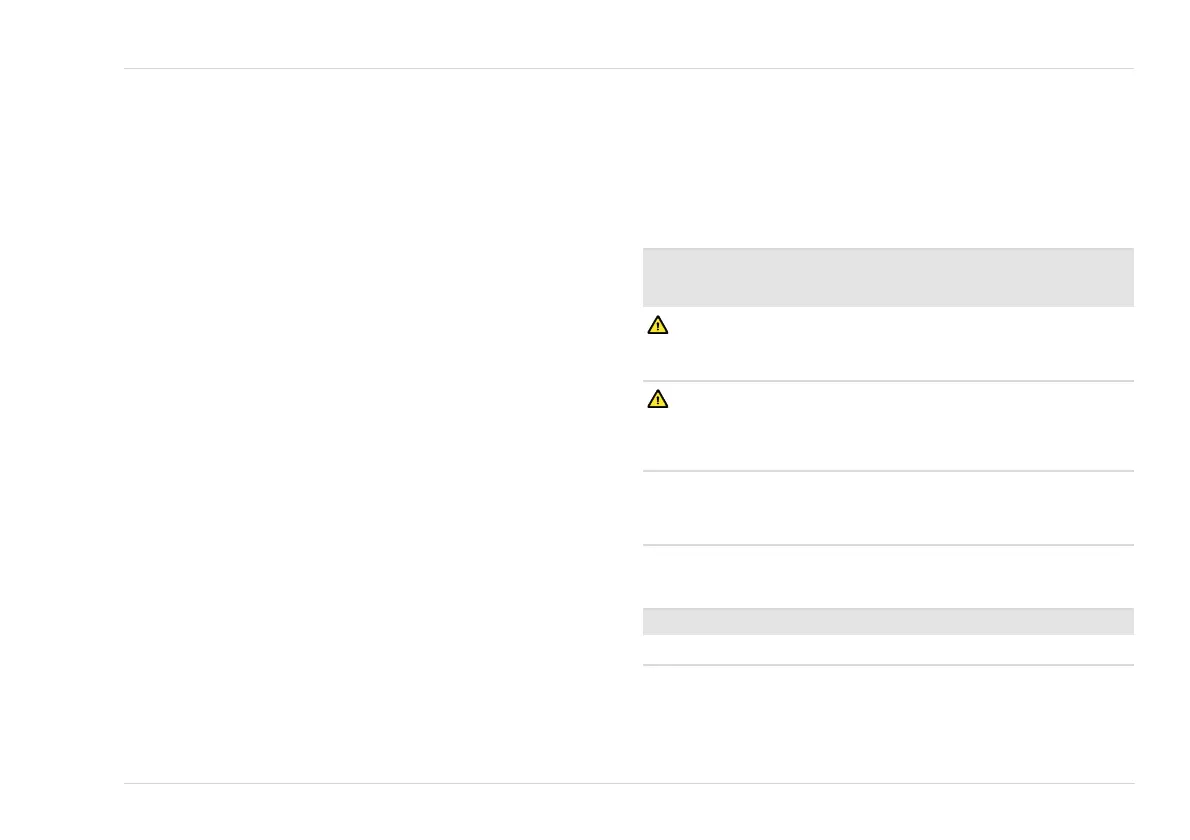
Task: Click the empty left column of the page
Action: 370,420
